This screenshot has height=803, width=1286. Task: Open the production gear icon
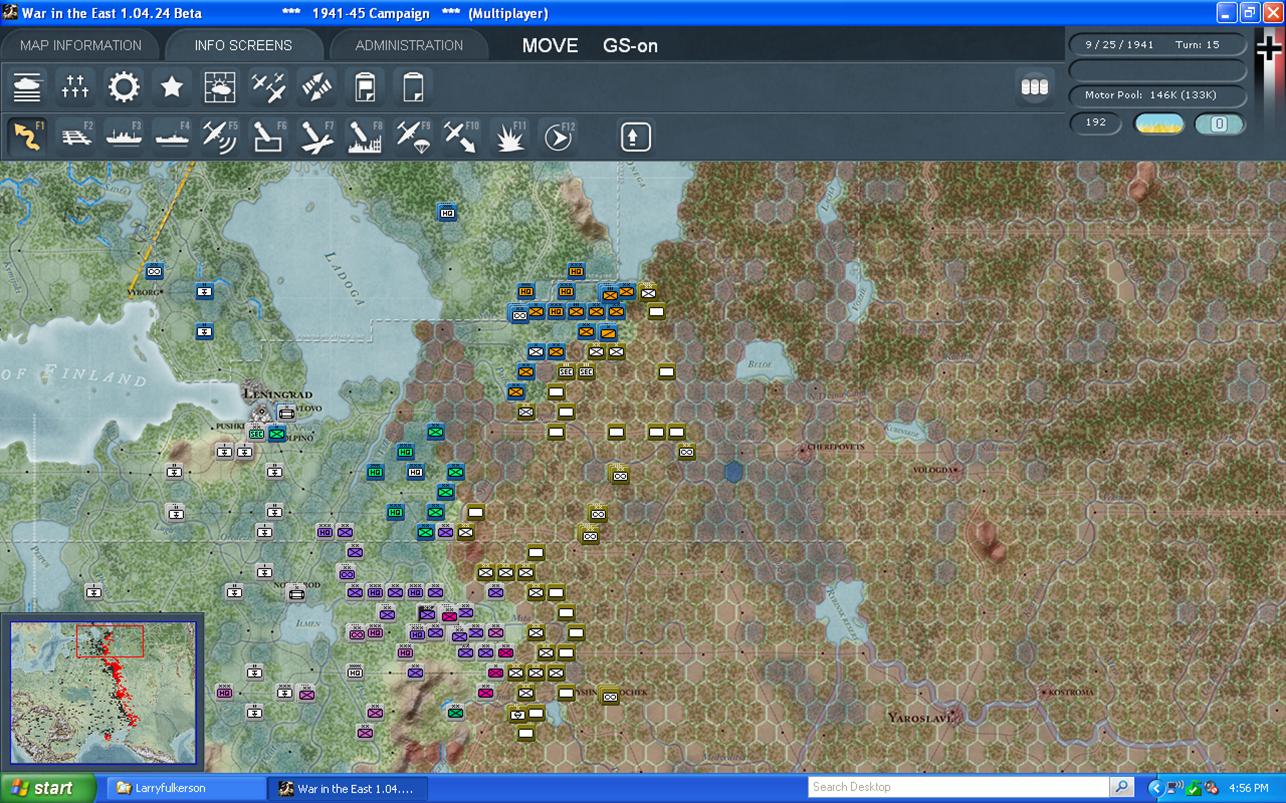(124, 88)
